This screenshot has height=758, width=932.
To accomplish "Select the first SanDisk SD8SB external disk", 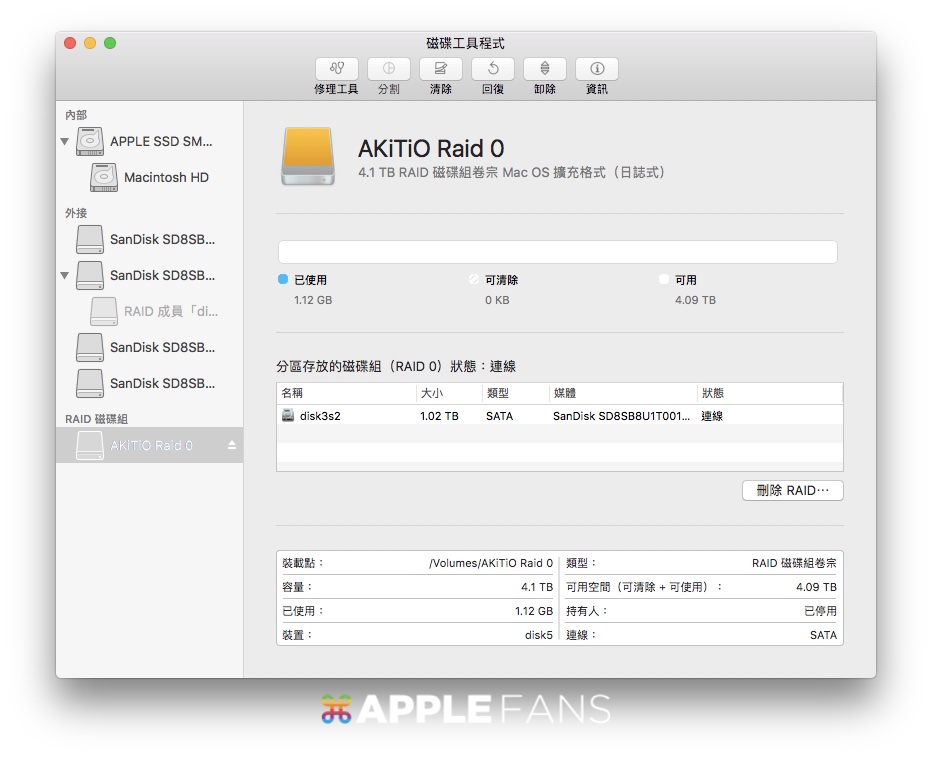I will (149, 239).
